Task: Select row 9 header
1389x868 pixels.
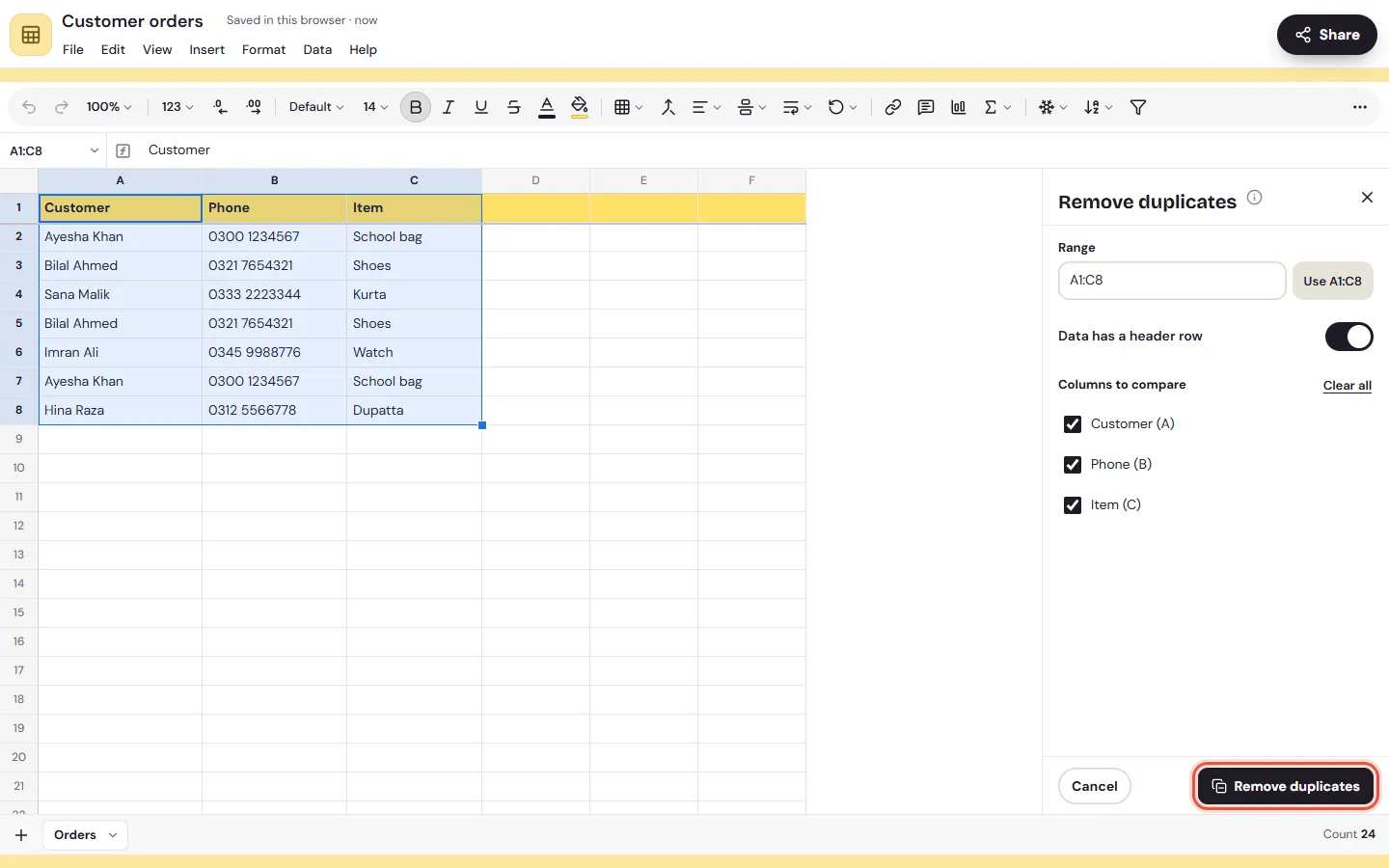Action: point(18,439)
